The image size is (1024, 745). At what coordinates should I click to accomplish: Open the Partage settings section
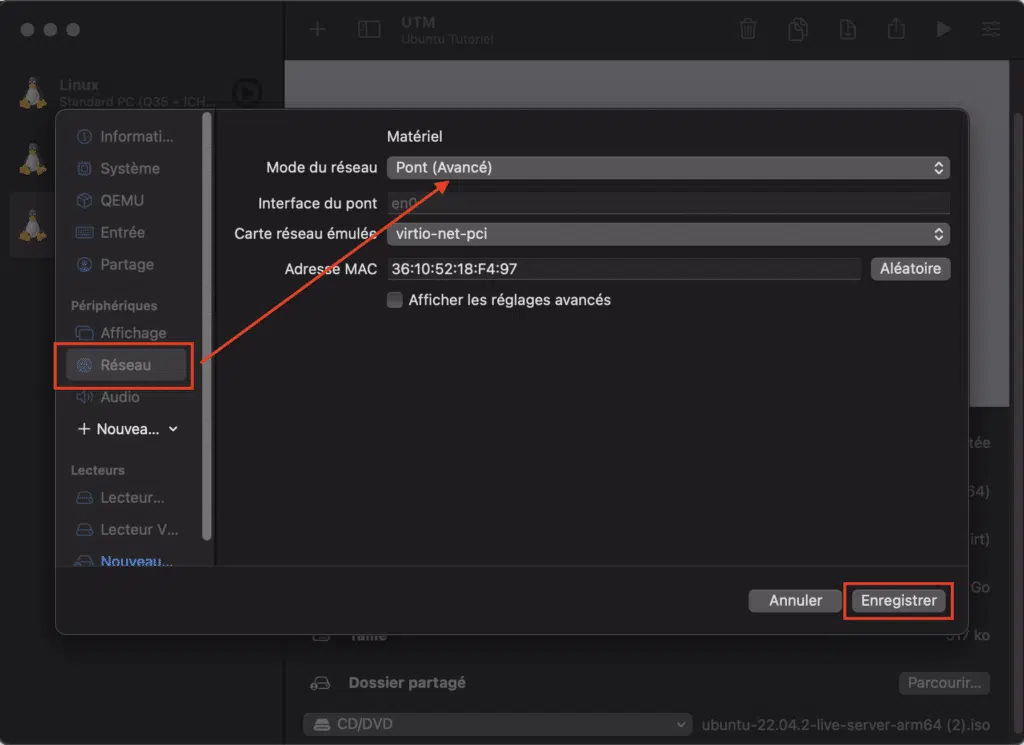click(x=126, y=264)
